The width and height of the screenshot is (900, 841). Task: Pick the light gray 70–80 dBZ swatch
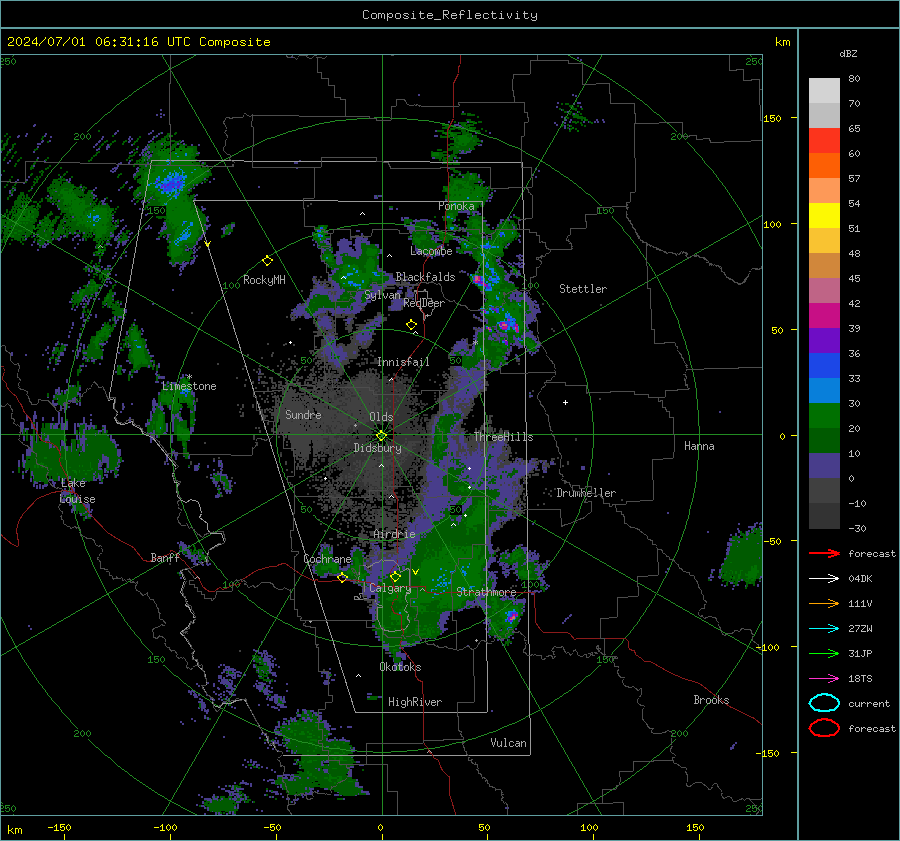[x=824, y=90]
